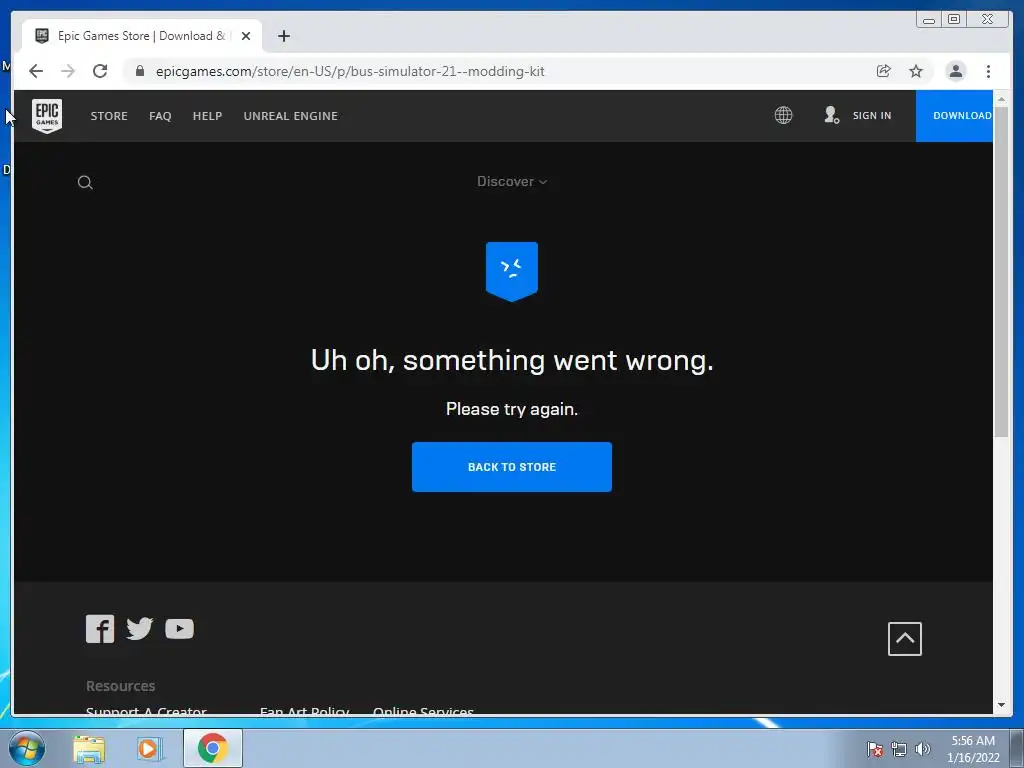The image size is (1024, 768).
Task: Click Chrome icon in taskbar
Action: click(x=213, y=748)
